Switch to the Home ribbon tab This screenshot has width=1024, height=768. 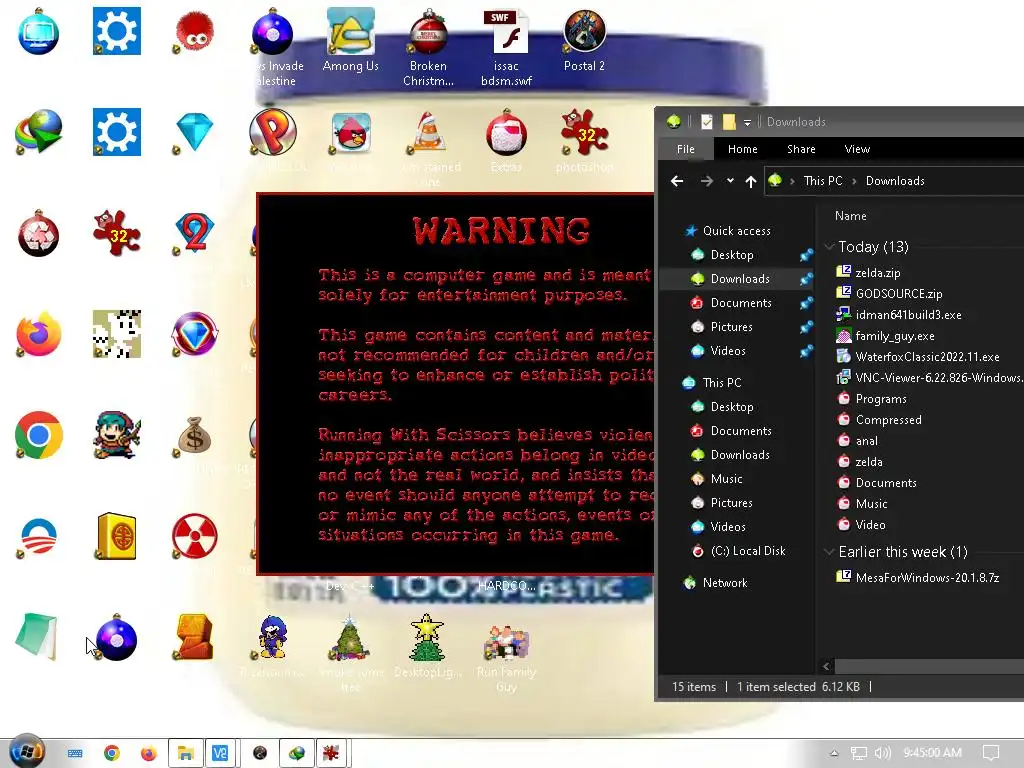(743, 149)
